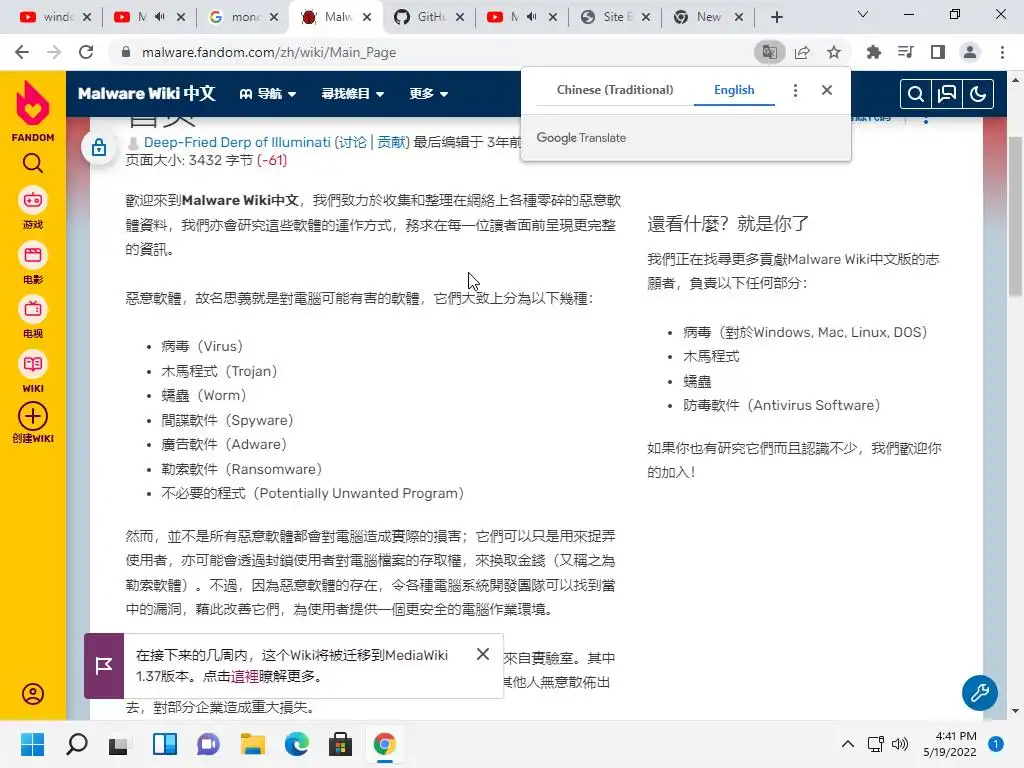Expand the 导航 navigation dropdown
1024x768 pixels.
268,94
